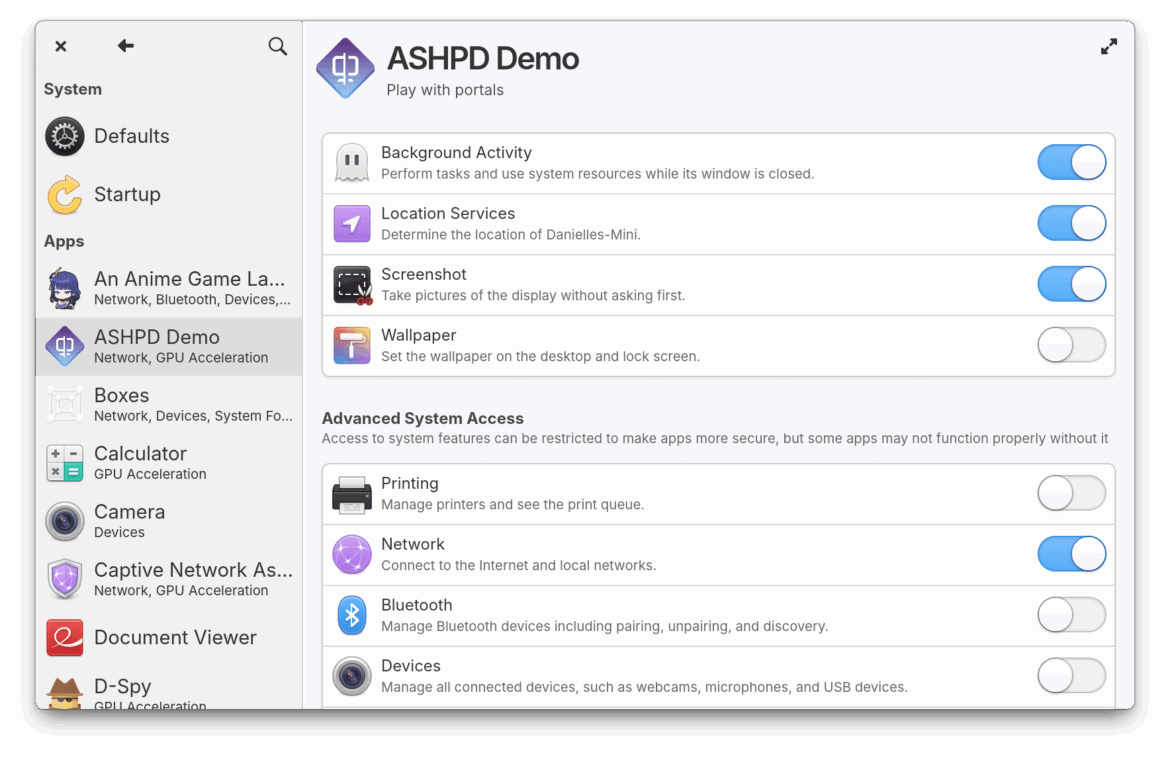Click the ghost icon beside Background Activity
The image size is (1170, 762).
tap(351, 162)
